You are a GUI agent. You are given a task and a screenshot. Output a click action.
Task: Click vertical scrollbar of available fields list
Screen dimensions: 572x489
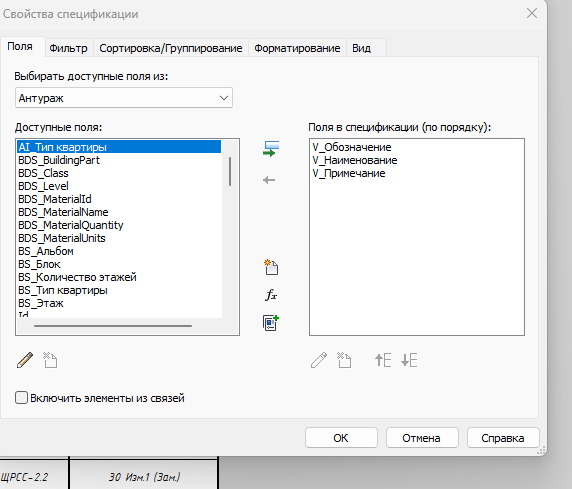(x=230, y=172)
